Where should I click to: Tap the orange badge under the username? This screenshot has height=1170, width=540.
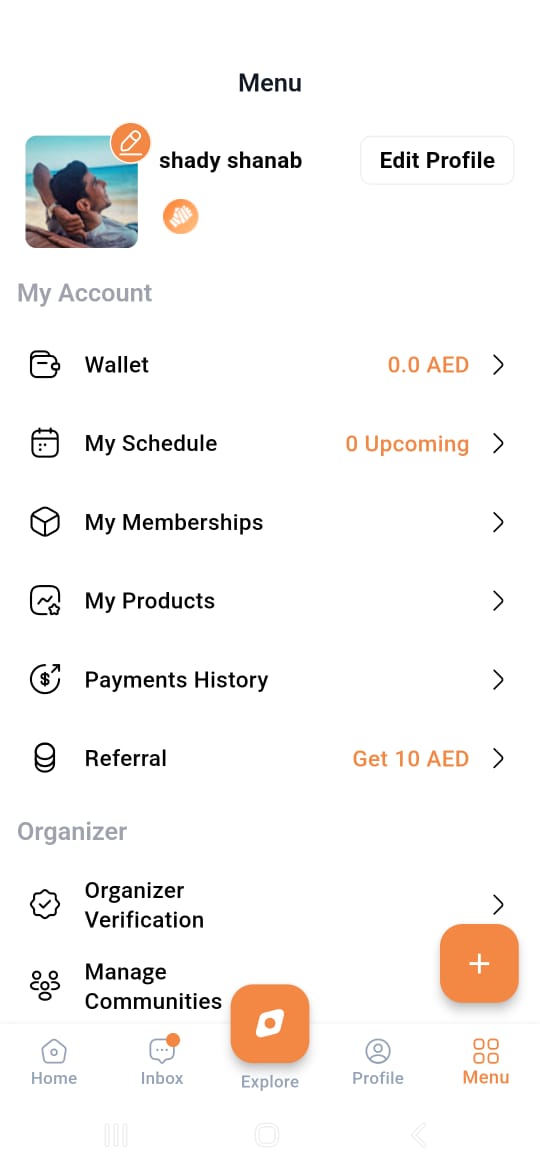tap(181, 217)
